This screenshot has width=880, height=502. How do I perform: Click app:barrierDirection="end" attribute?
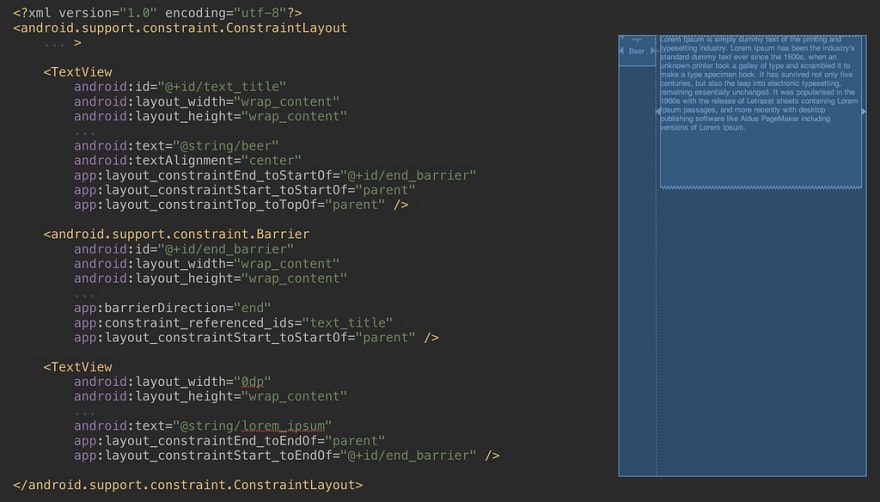[x=172, y=308]
